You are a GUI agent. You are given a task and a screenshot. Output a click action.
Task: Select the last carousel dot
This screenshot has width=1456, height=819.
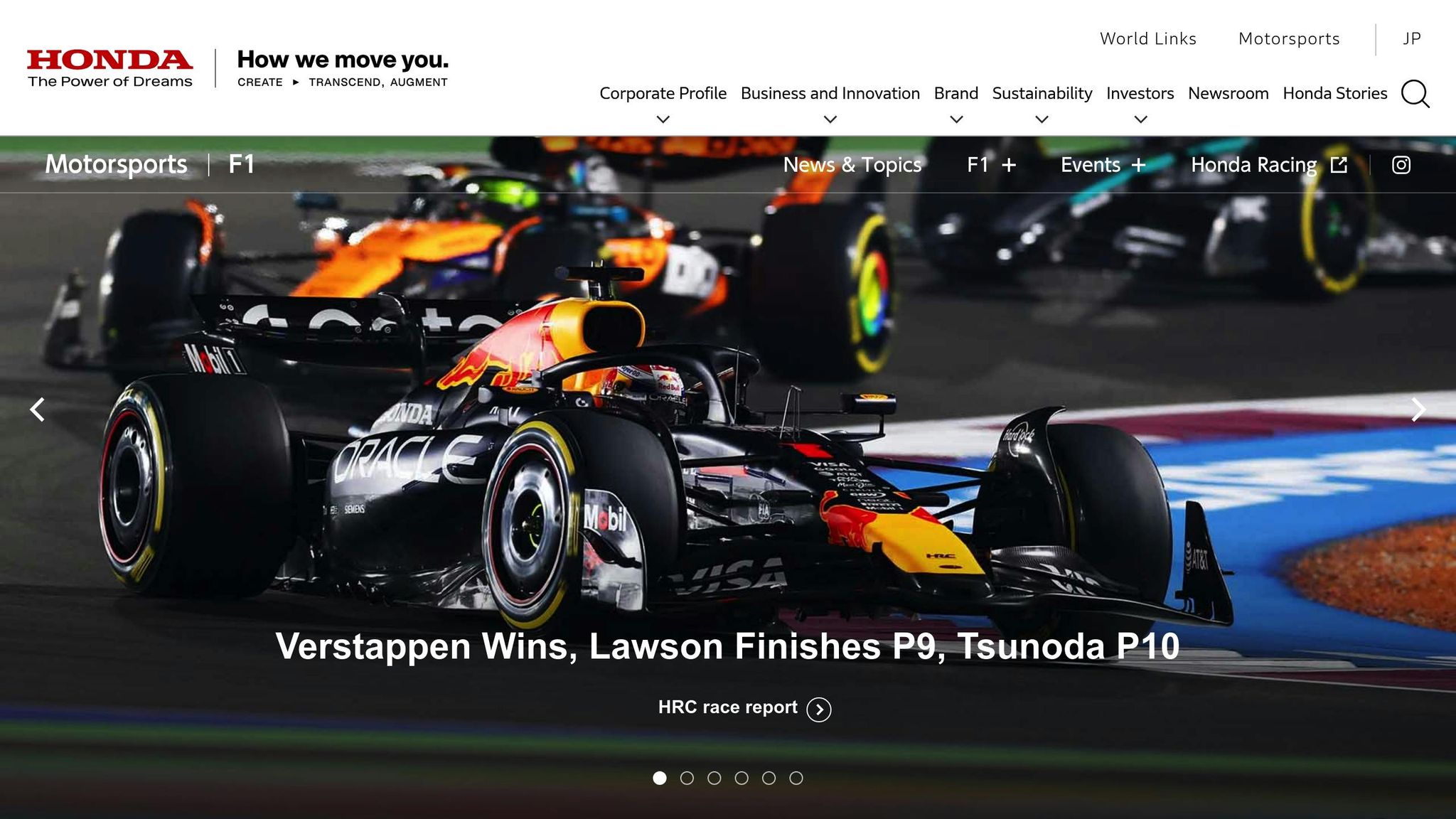pos(796,778)
